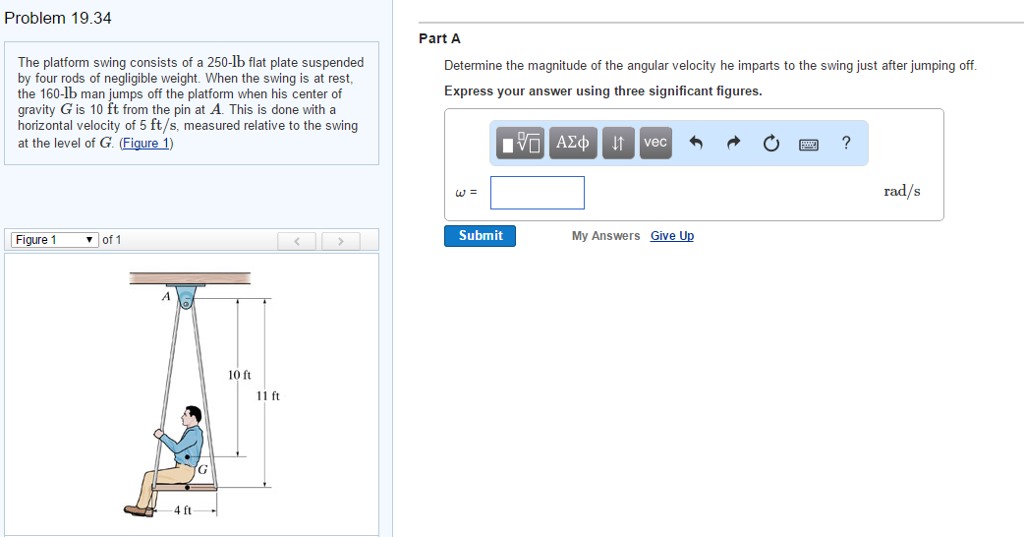Click the ω answer input box
The image size is (1024, 537).
[x=537, y=193]
